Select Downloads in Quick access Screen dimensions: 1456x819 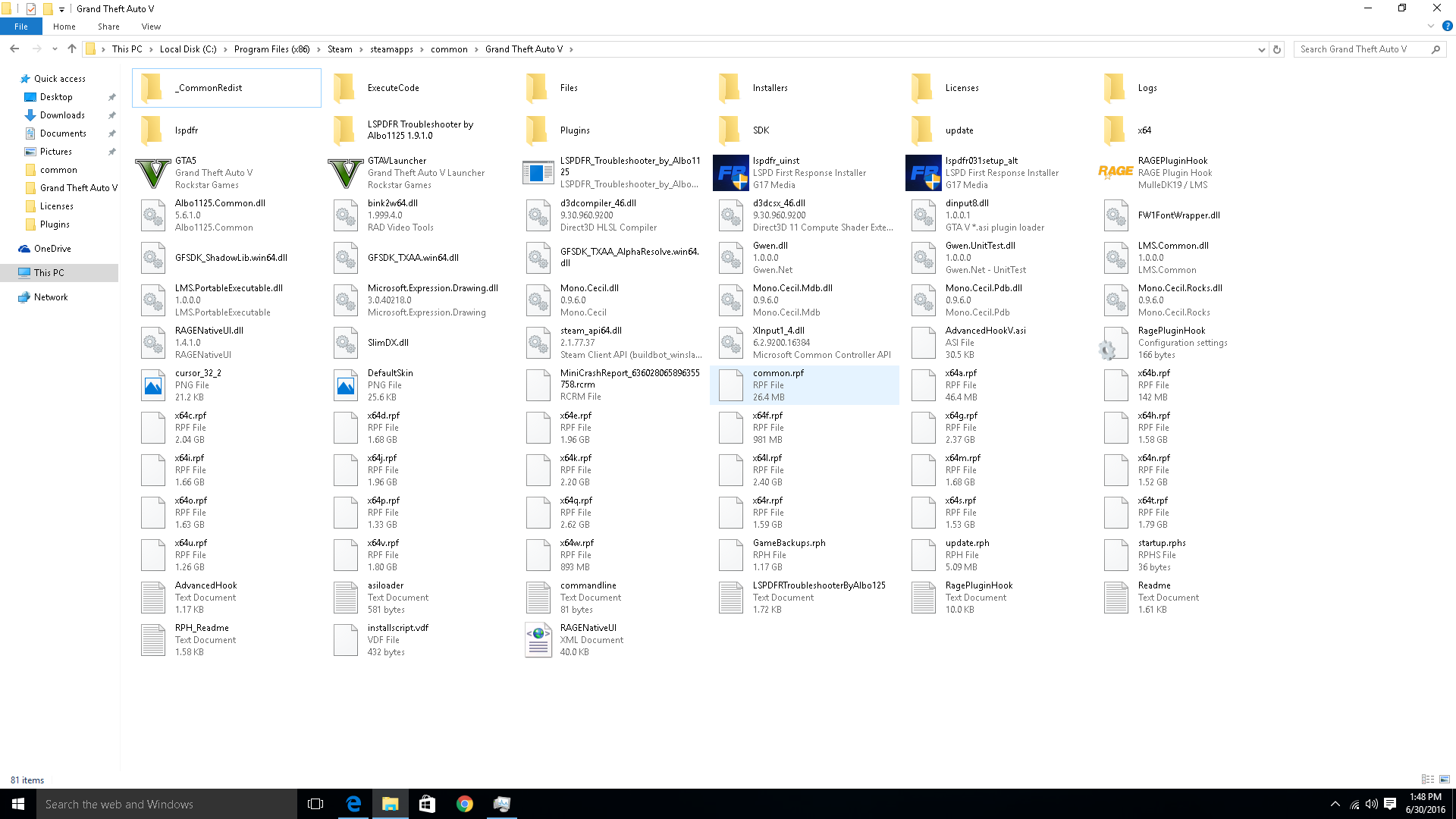[62, 115]
